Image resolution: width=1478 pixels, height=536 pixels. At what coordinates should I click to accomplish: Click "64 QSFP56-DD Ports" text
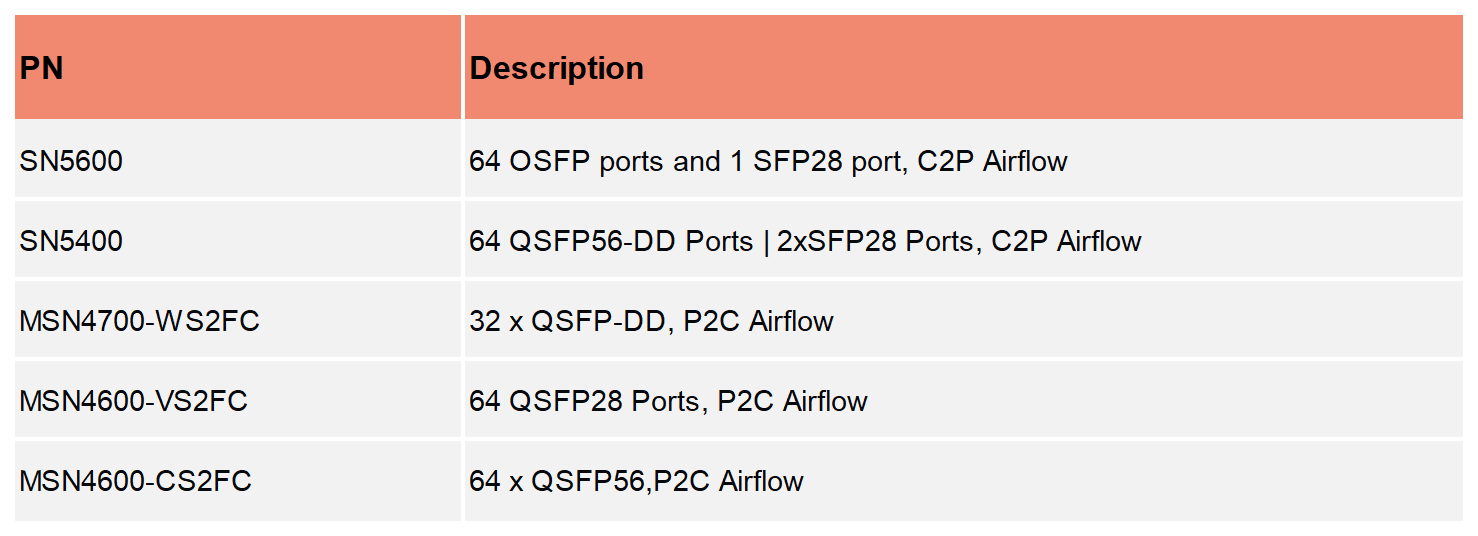pos(611,241)
